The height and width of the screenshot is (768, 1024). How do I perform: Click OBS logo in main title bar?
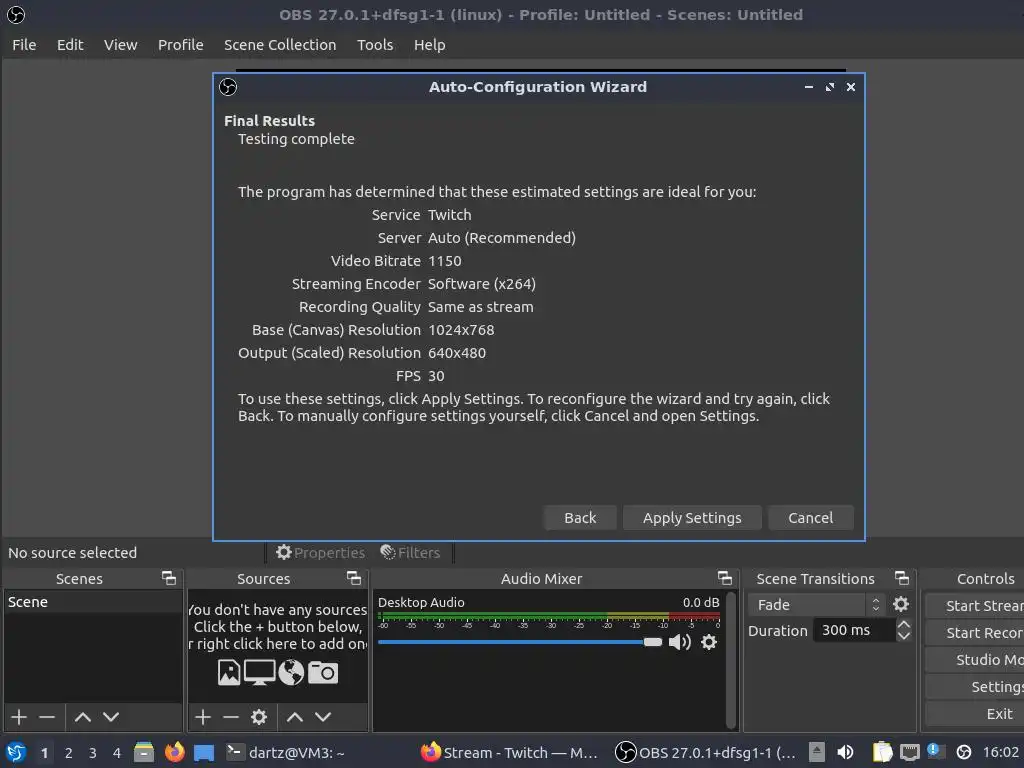pos(16,14)
